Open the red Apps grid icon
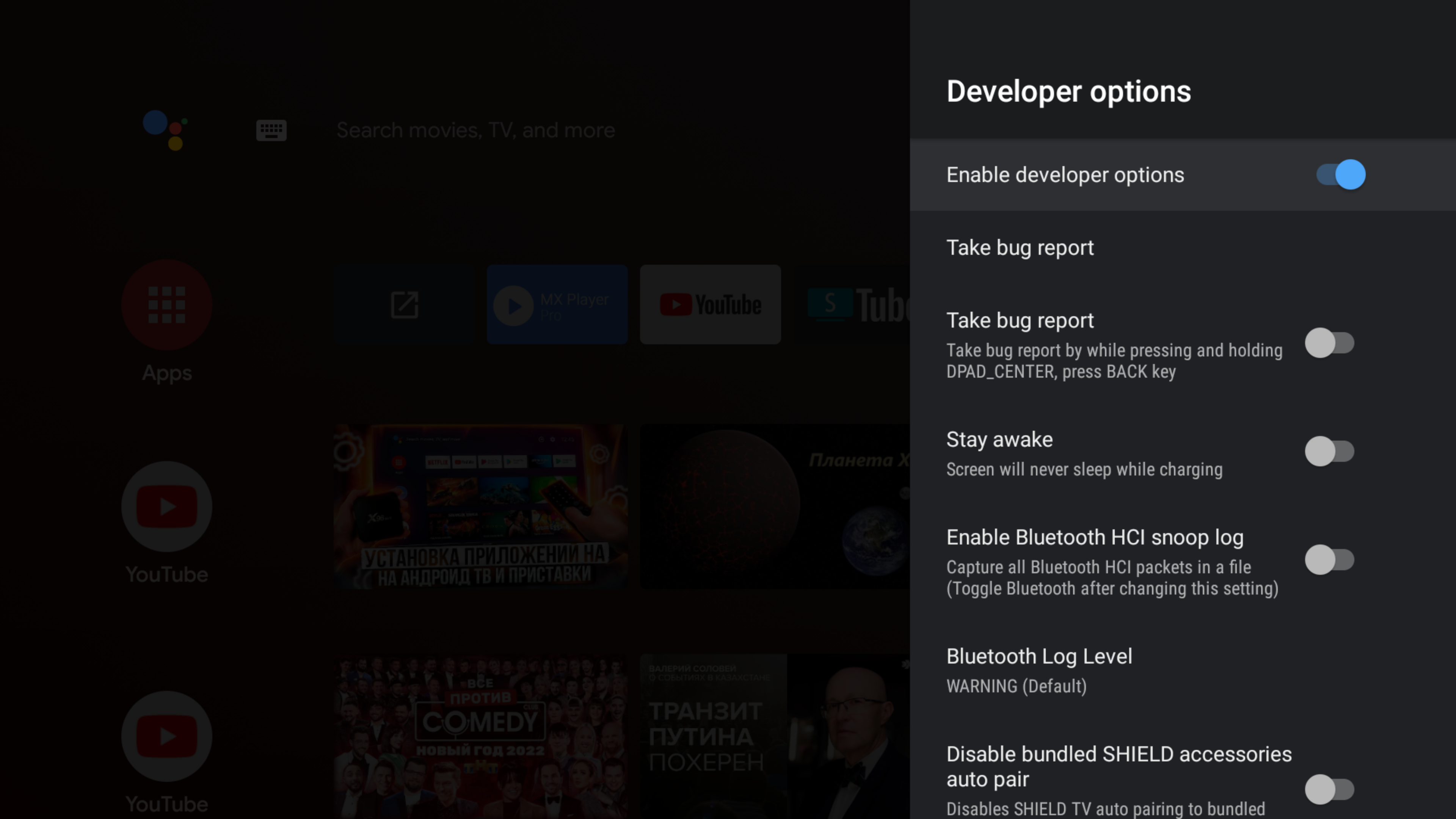Image resolution: width=1456 pixels, height=819 pixels. (167, 304)
